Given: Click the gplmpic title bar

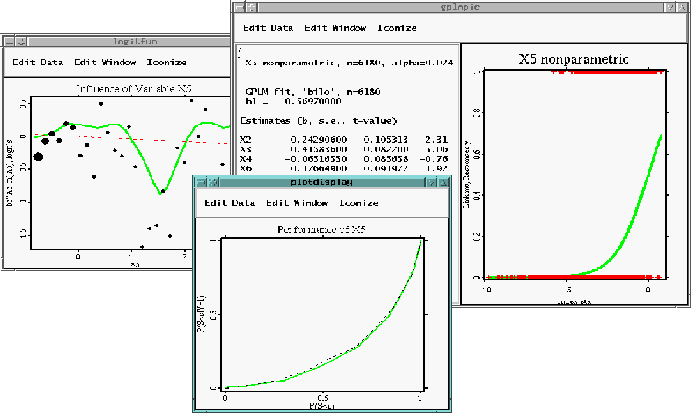Looking at the screenshot, I should 460,7.
